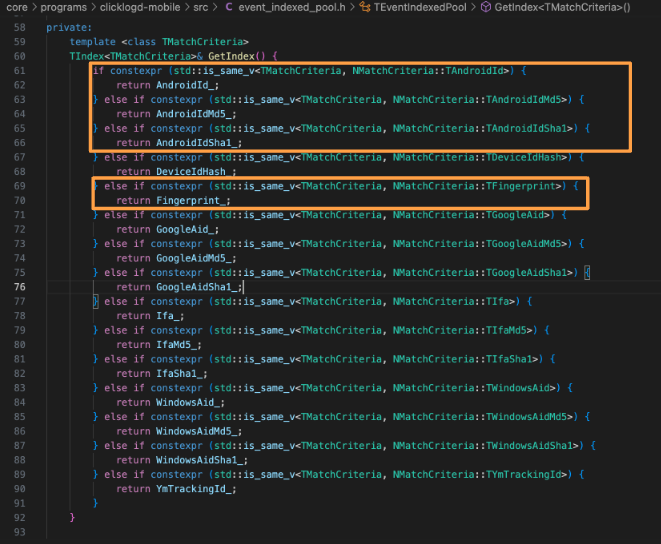Click 'GoogleAidMd5_' return value

194,258
